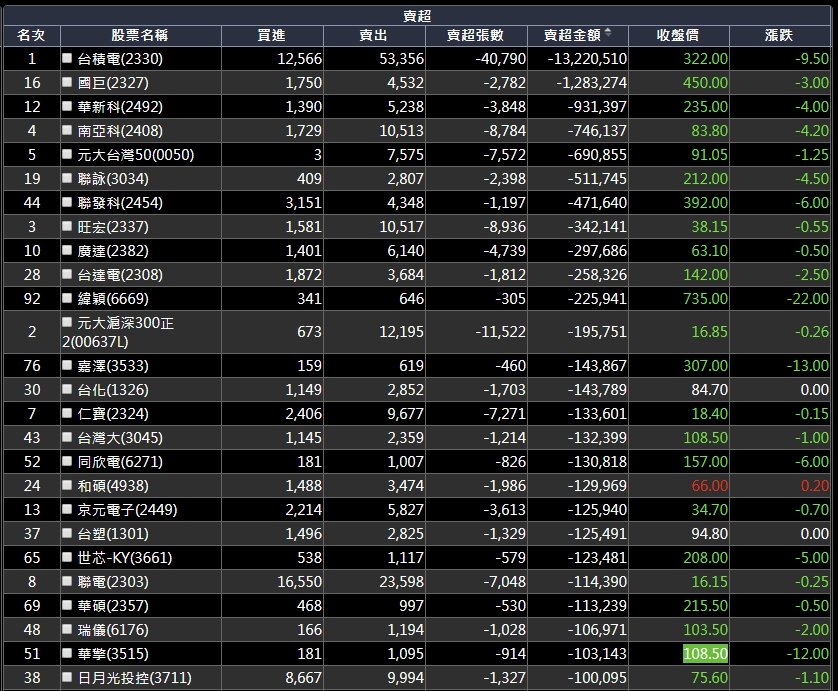
Task: Click 日月光投控 sell volume 9,994
Action: point(406,678)
